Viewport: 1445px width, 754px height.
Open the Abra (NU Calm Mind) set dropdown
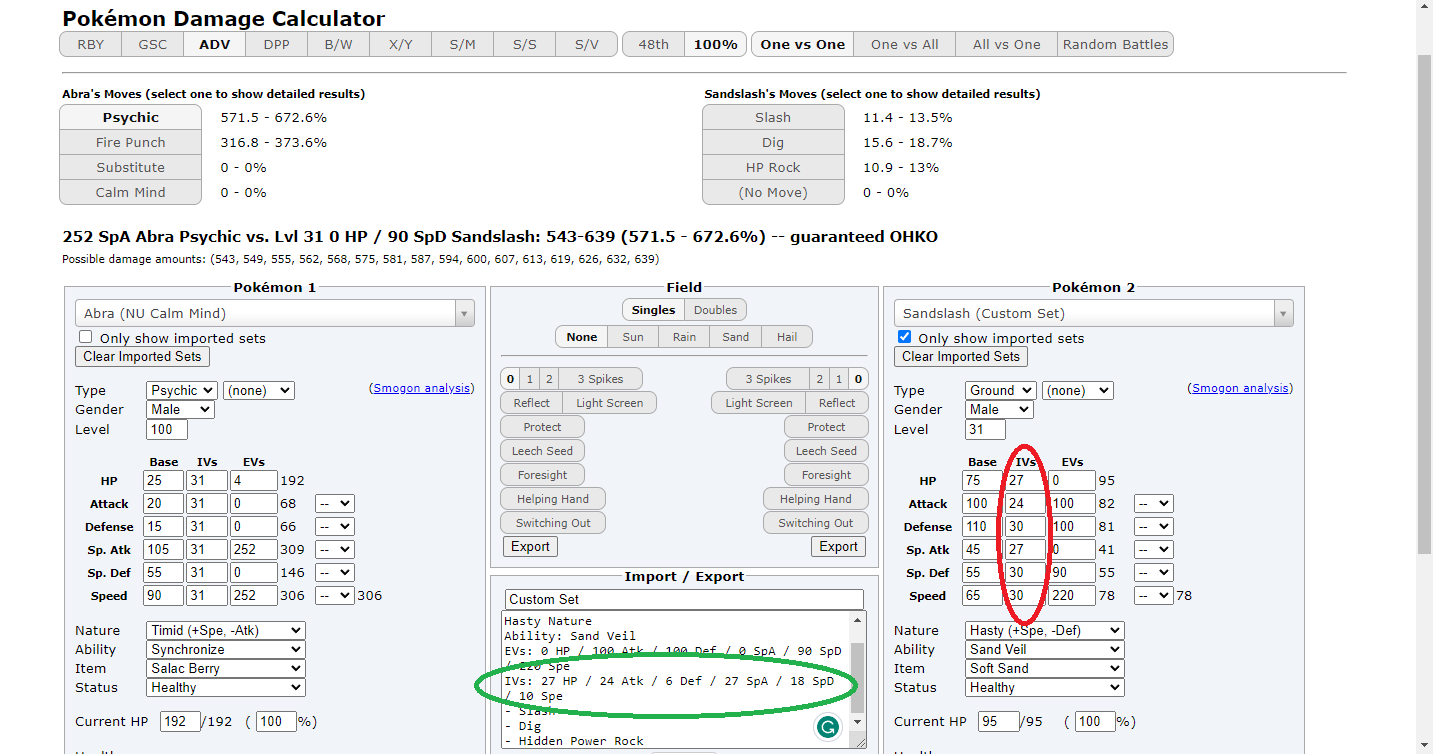268,314
